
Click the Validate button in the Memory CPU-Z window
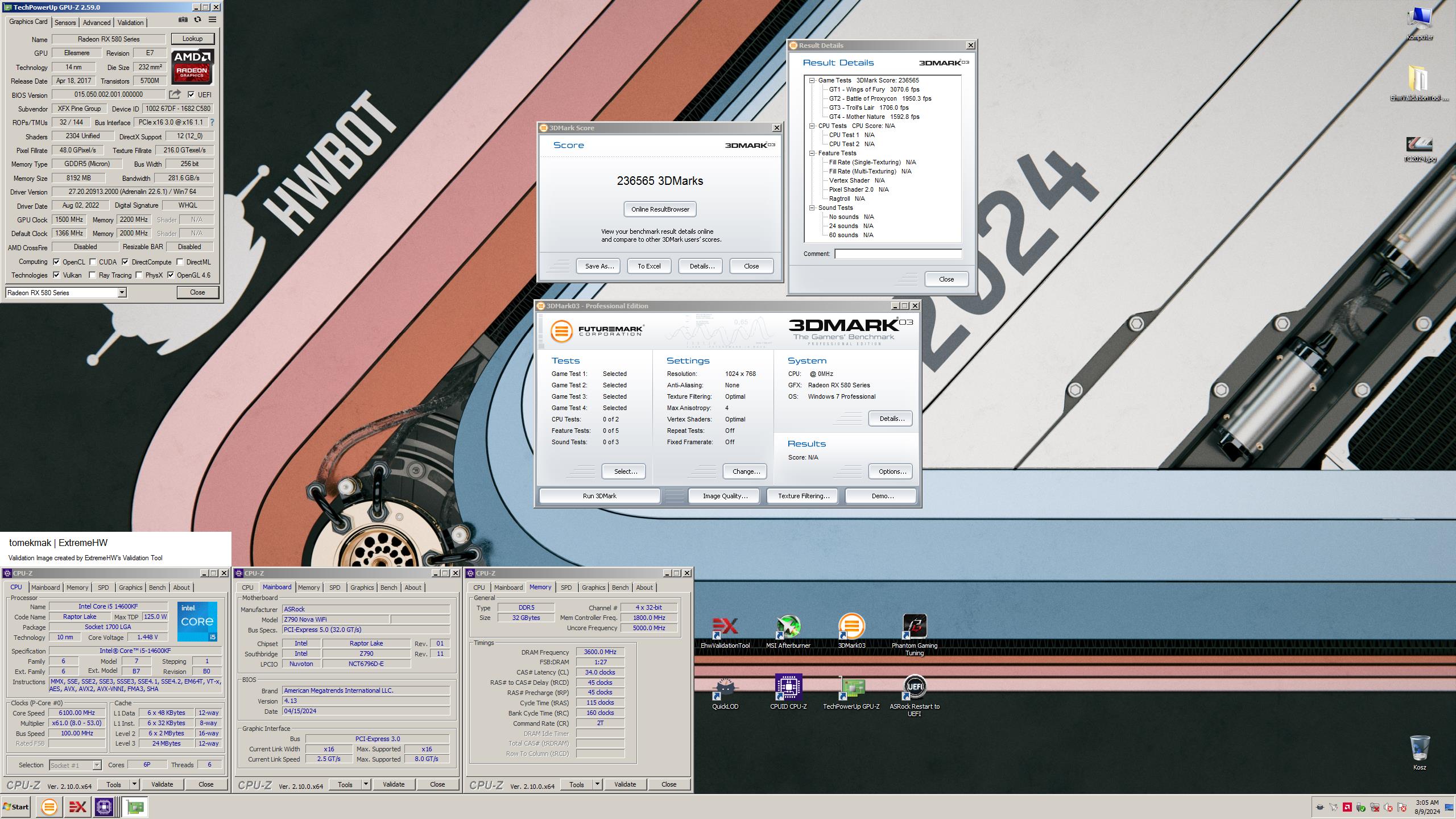click(625, 784)
